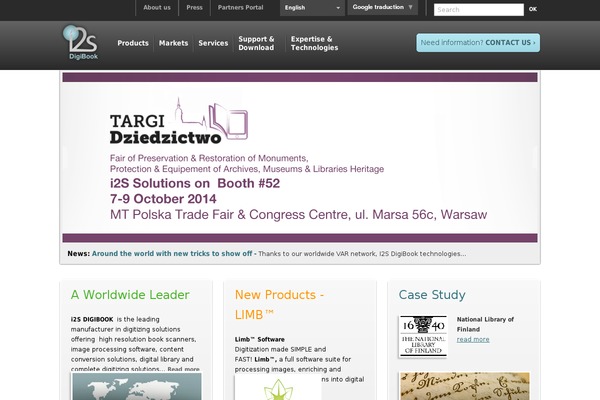Focus the Search input field
Image resolution: width=600 pixels, height=400 pixels.
tap(479, 10)
